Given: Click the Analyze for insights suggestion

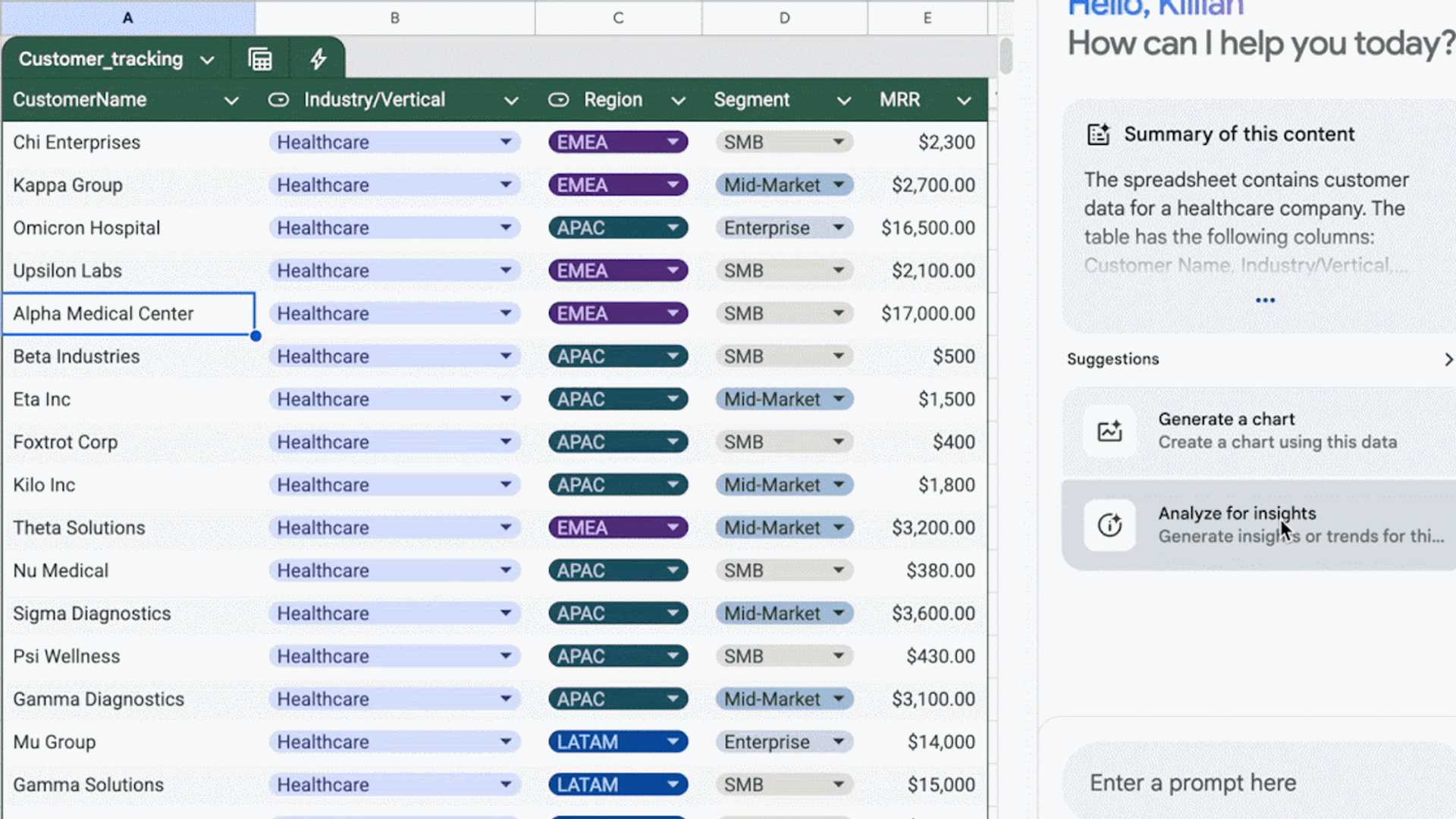Looking at the screenshot, I should pos(1259,525).
